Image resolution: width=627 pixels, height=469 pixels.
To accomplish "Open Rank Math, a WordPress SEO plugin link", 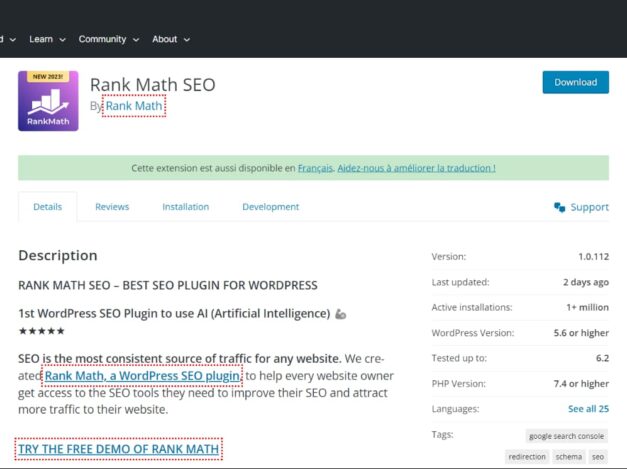I will (142, 376).
